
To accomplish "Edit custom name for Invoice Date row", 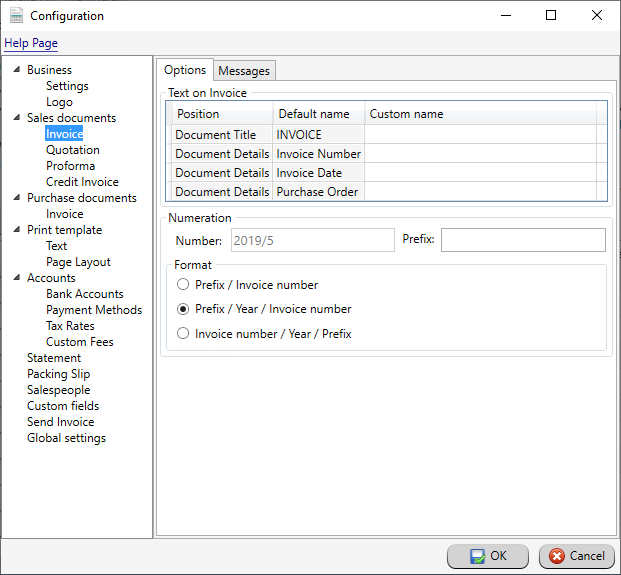I will point(480,173).
